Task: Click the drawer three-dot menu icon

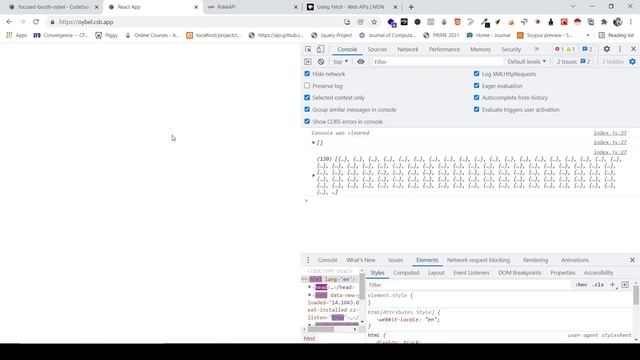Action: click(308, 260)
